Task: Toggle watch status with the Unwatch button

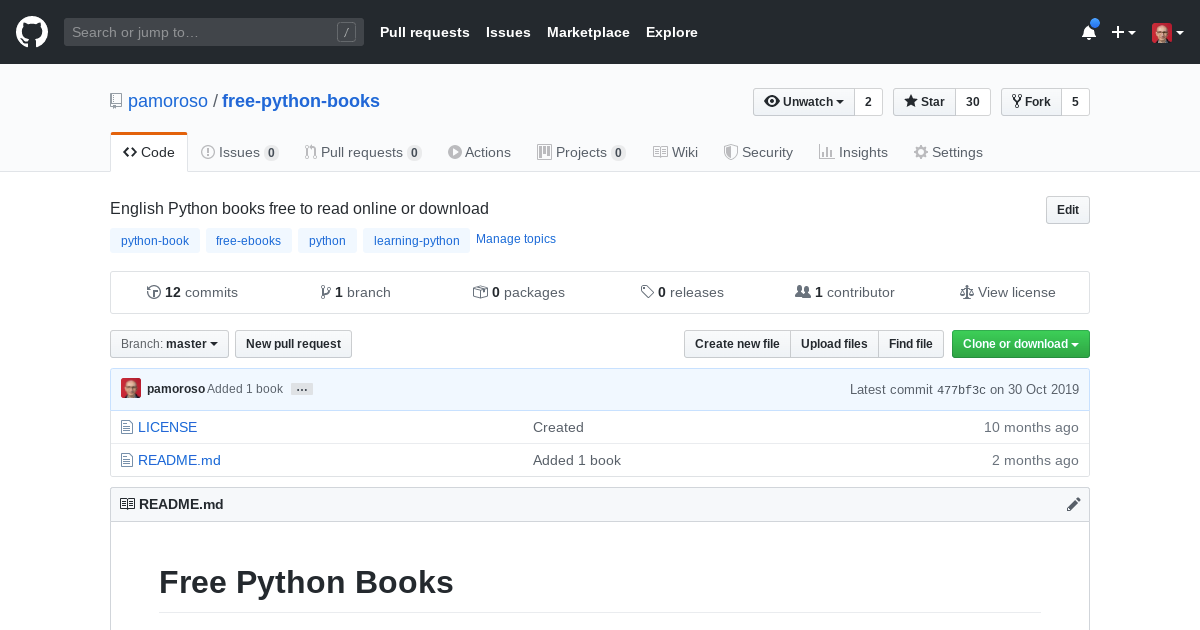Action: click(804, 101)
